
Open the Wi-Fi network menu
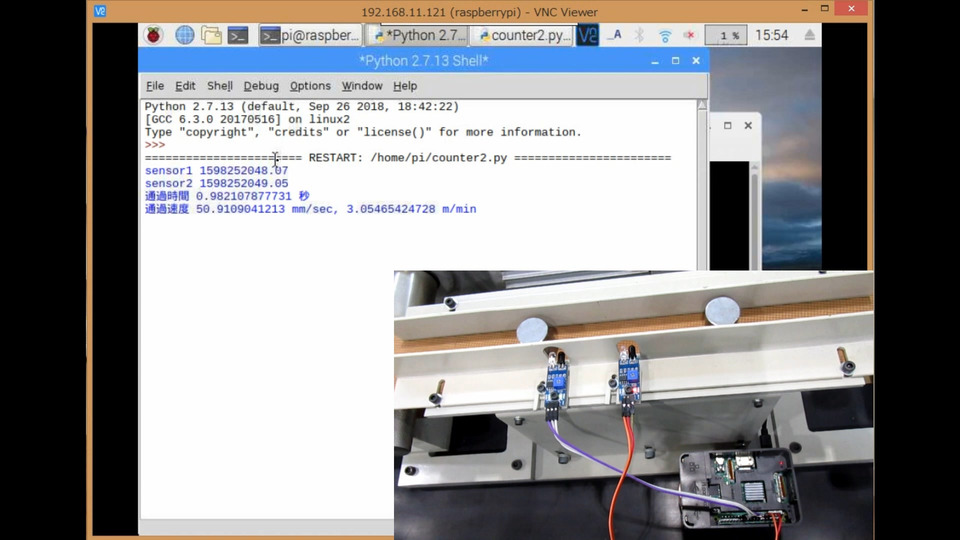[x=665, y=36]
